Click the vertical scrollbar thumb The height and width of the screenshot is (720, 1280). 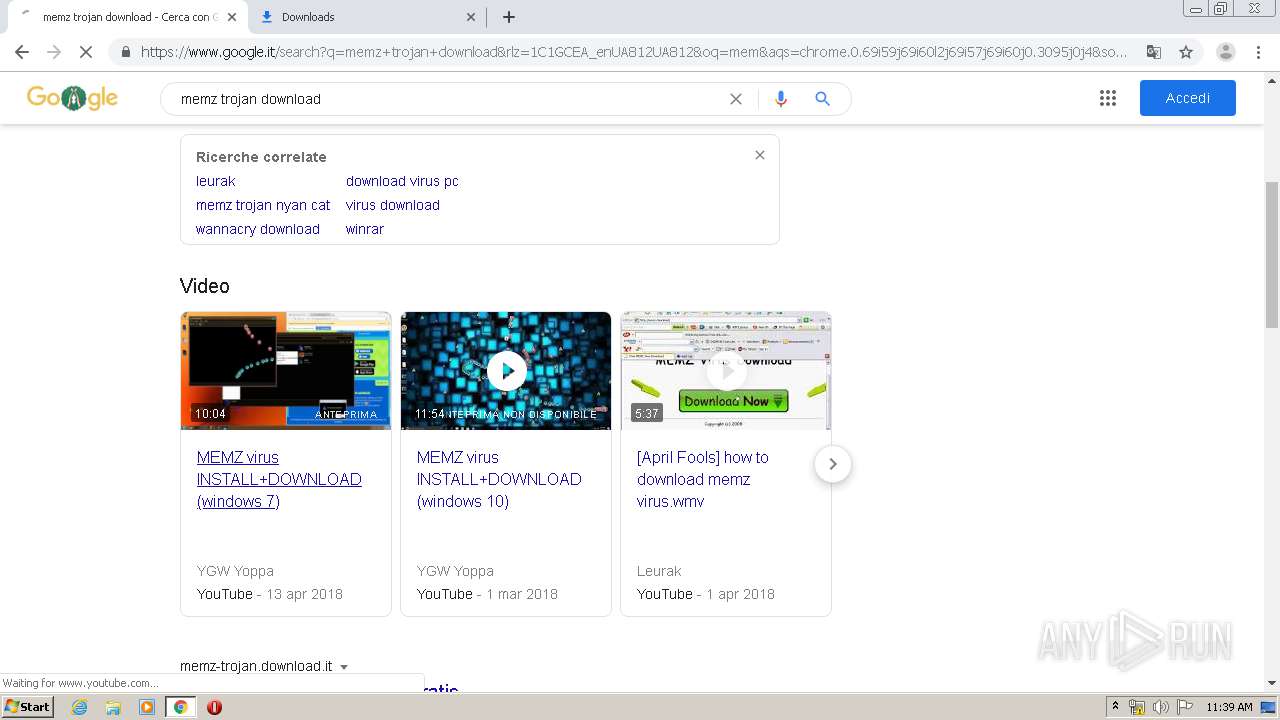[x=1272, y=255]
